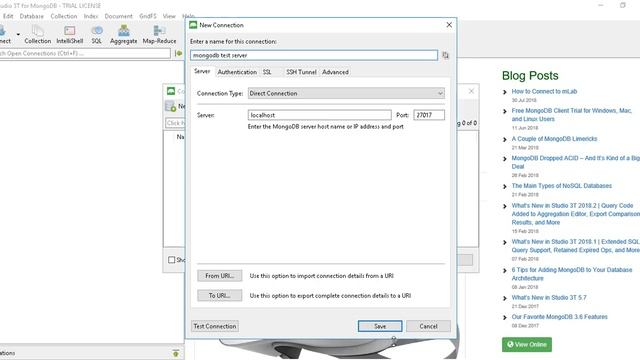
Task: Close the New Connection dialog
Action: pyautogui.click(x=449, y=25)
